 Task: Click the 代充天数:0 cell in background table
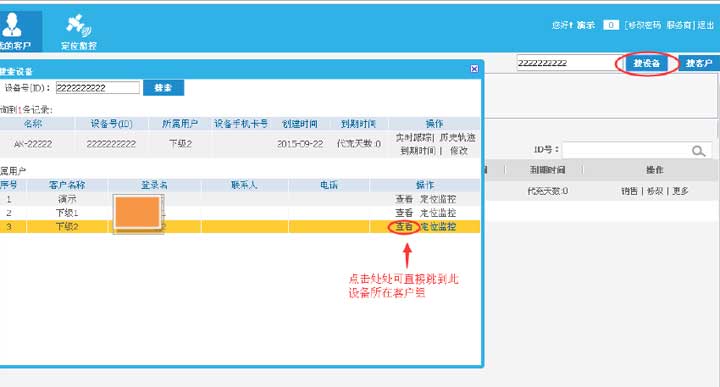(547, 191)
